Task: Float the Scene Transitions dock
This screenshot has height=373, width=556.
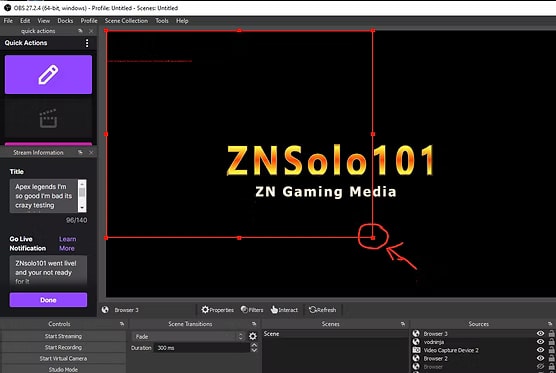Action: coord(254,324)
